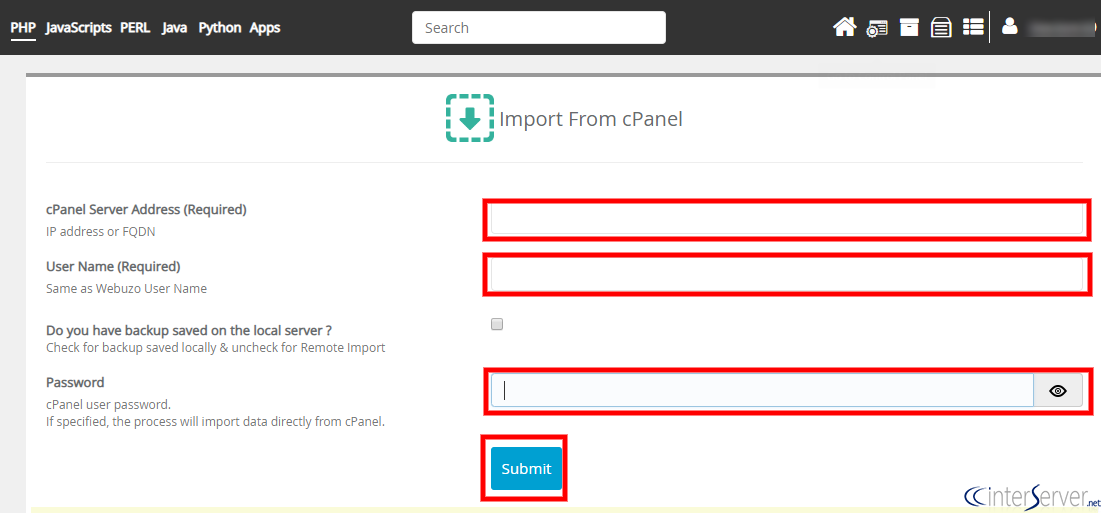
Task: Switch to the JavaScripts tab
Action: point(79,28)
